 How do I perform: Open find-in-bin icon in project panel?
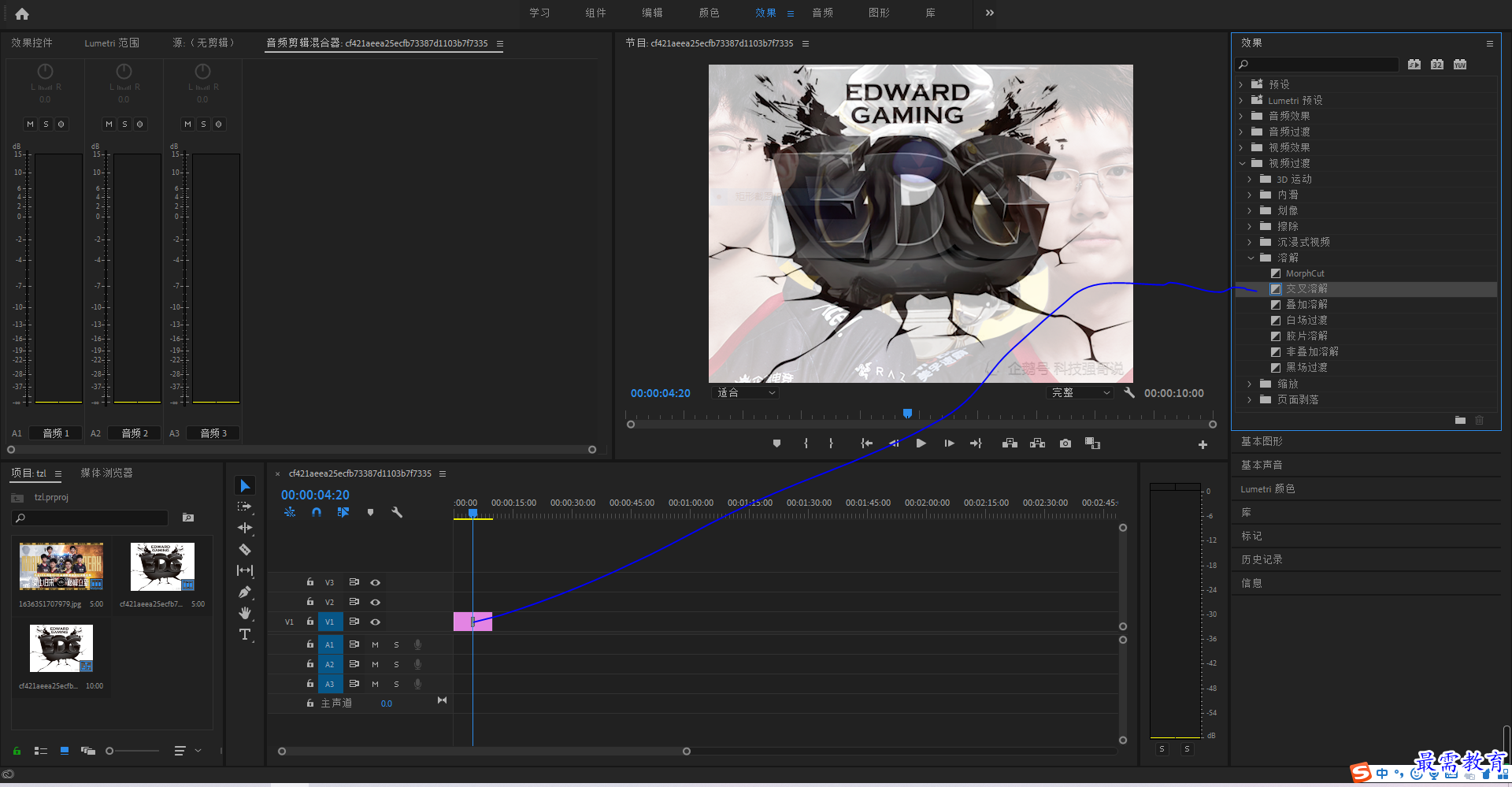pos(188,518)
